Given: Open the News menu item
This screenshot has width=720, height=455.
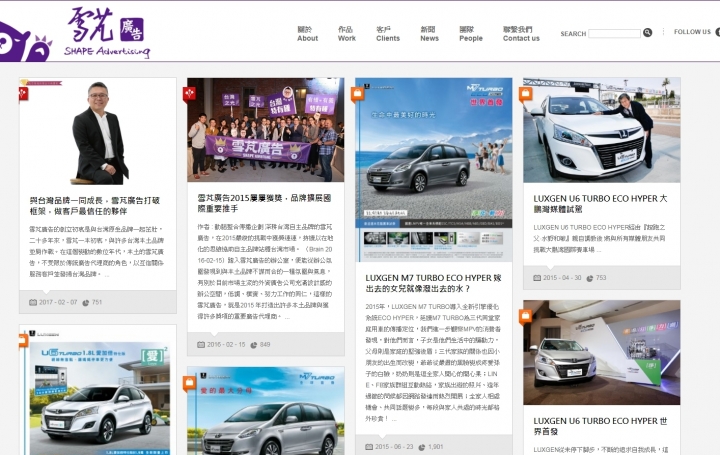Looking at the screenshot, I should click(x=429, y=34).
